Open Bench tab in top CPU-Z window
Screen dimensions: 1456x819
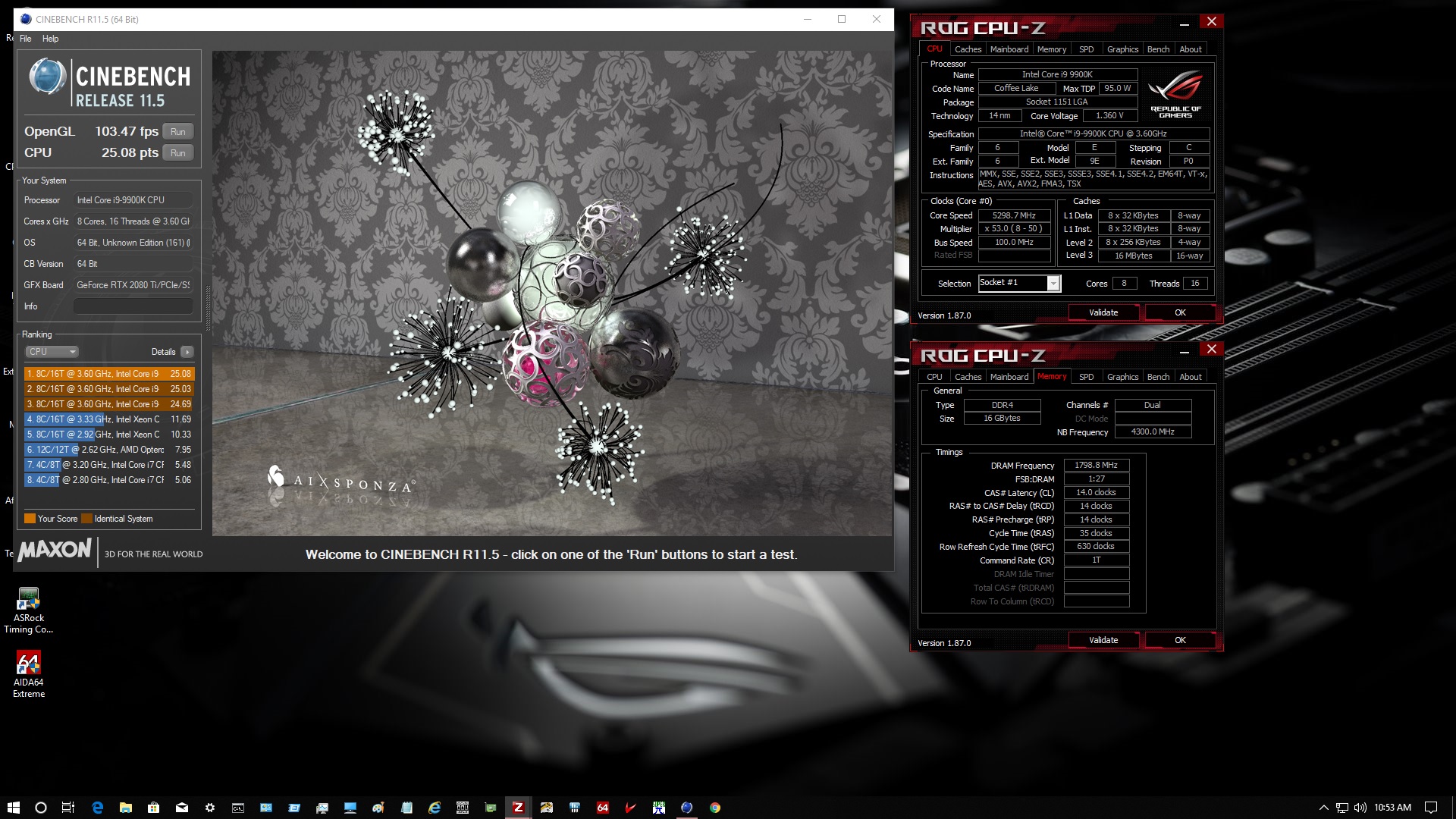click(x=1158, y=49)
